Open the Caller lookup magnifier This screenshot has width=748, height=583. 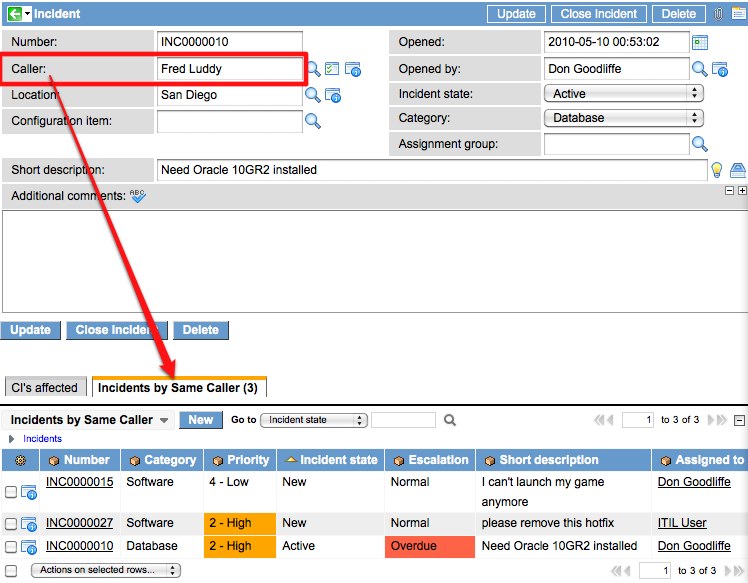(x=313, y=69)
